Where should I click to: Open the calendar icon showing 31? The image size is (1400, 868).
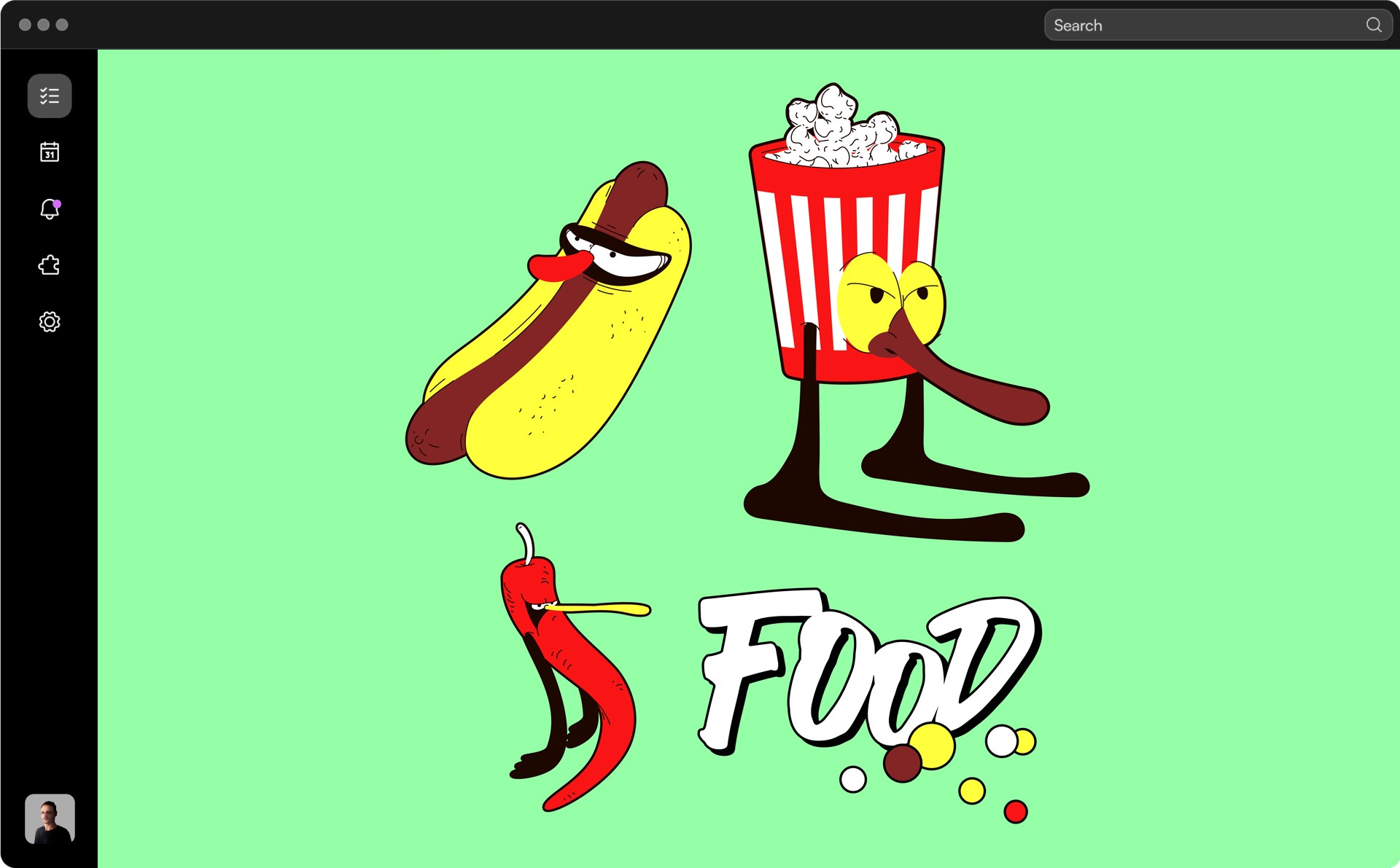(50, 152)
